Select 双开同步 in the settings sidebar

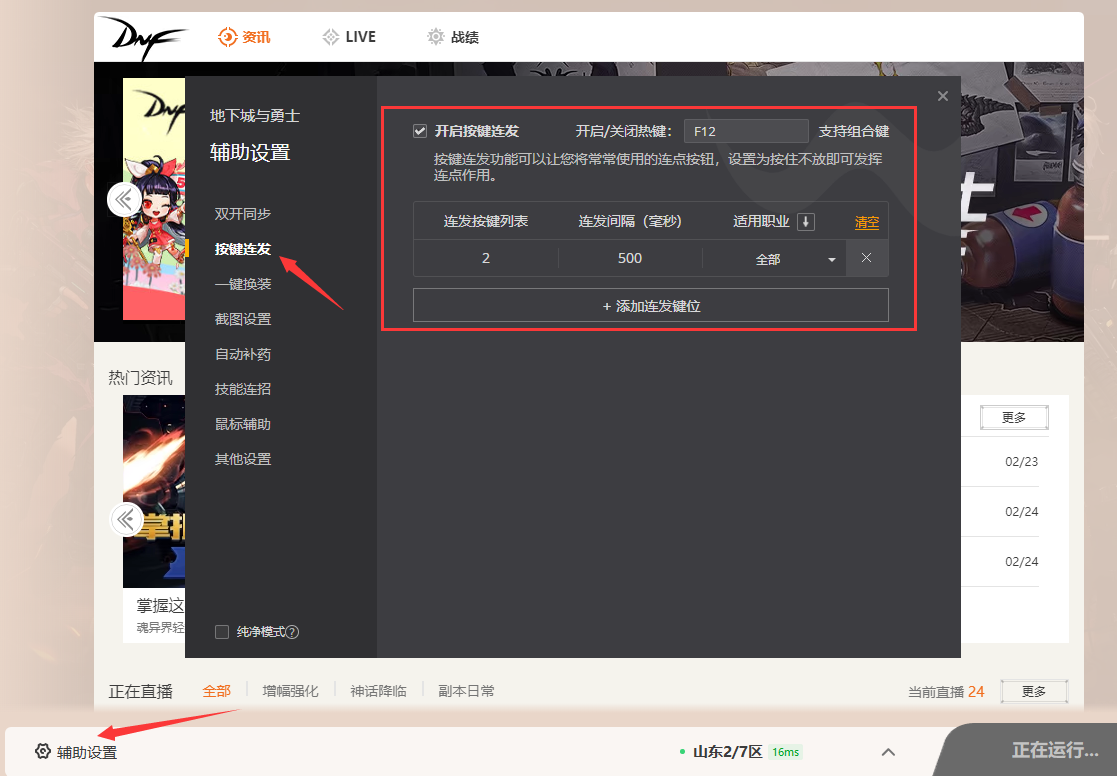point(243,214)
